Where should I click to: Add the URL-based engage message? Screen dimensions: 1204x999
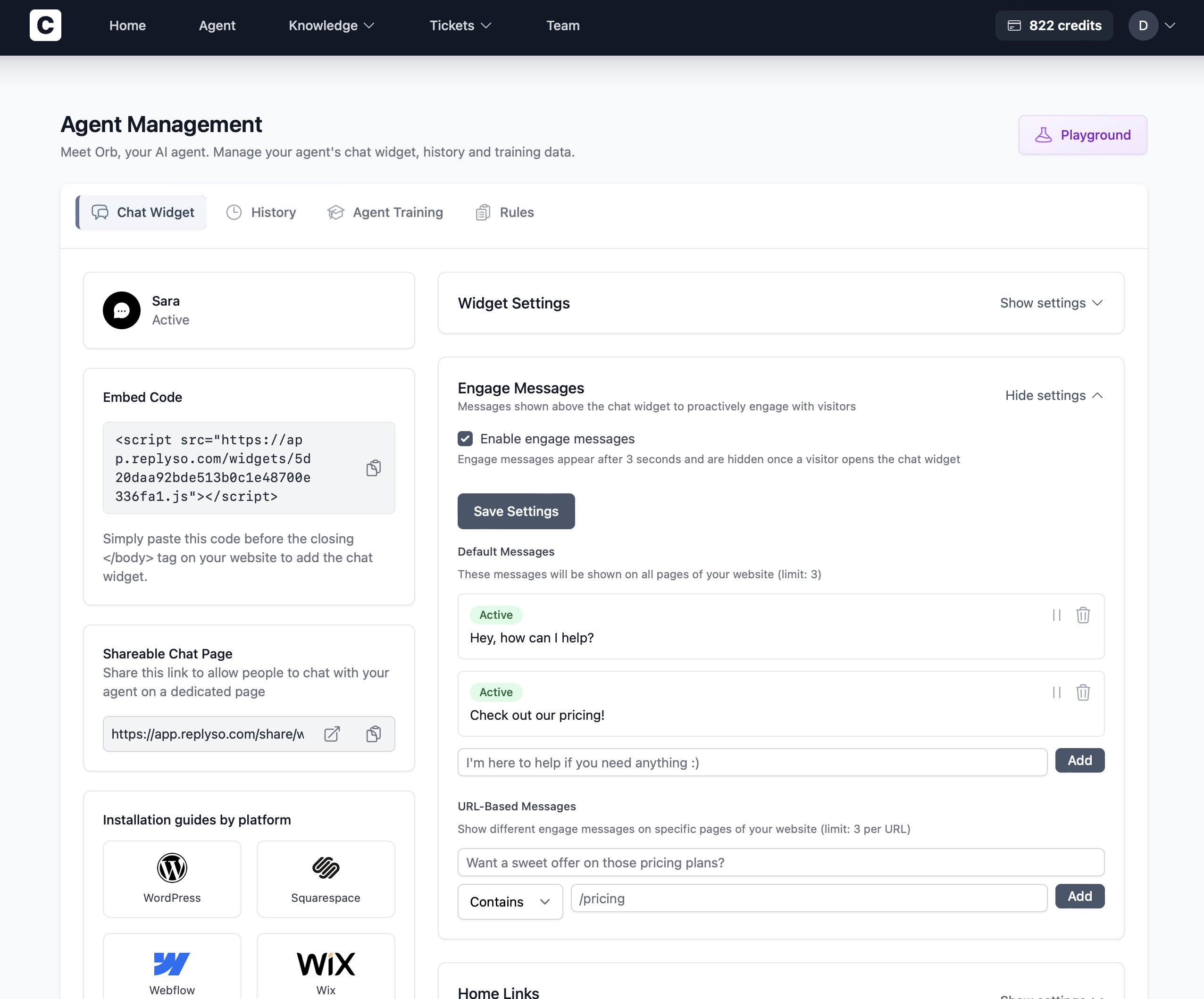point(1079,896)
